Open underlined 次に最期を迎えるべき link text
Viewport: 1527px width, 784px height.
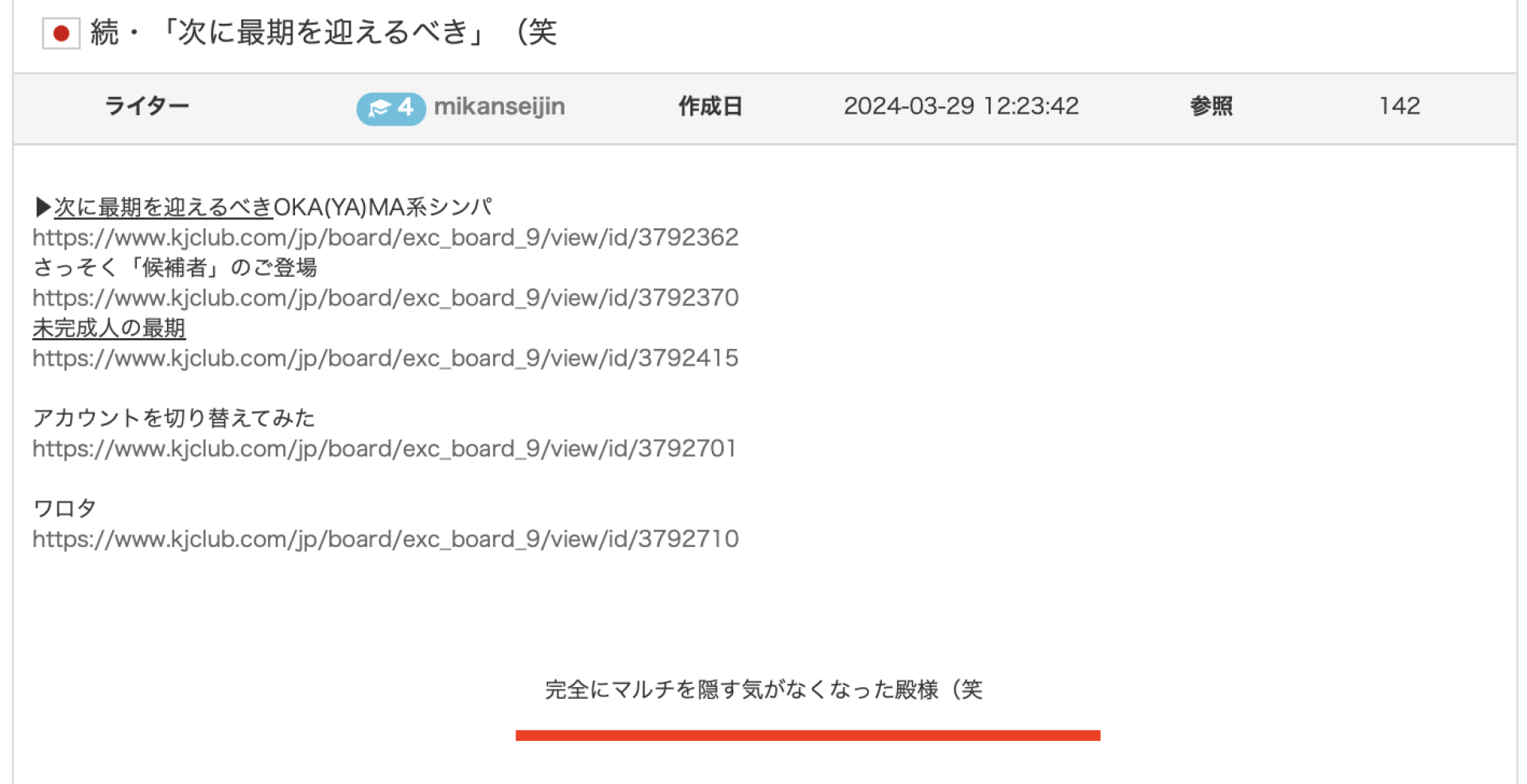click(x=163, y=208)
